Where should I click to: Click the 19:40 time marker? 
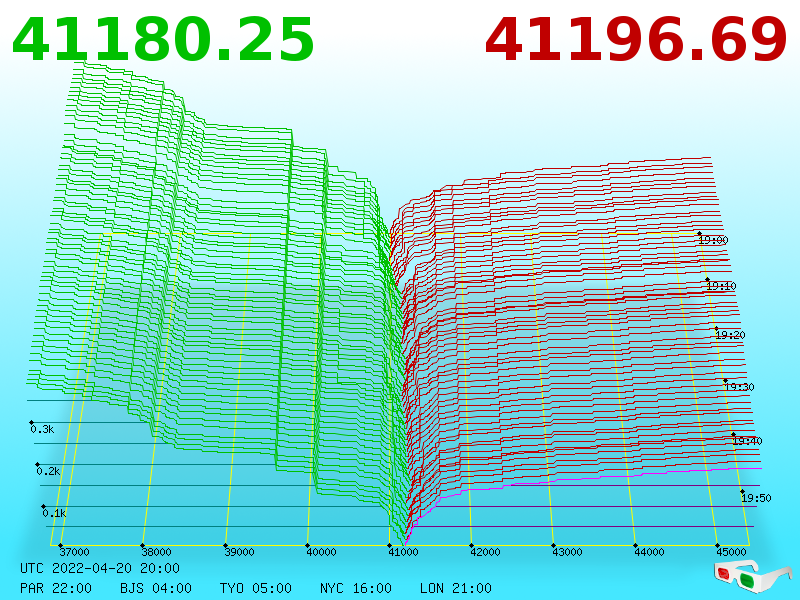pyautogui.click(x=747, y=441)
